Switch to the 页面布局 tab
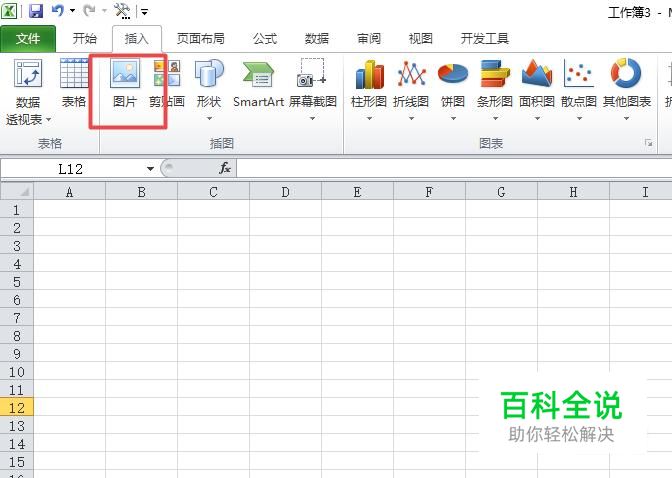Viewport: 672px width, 478px height. tap(201, 39)
